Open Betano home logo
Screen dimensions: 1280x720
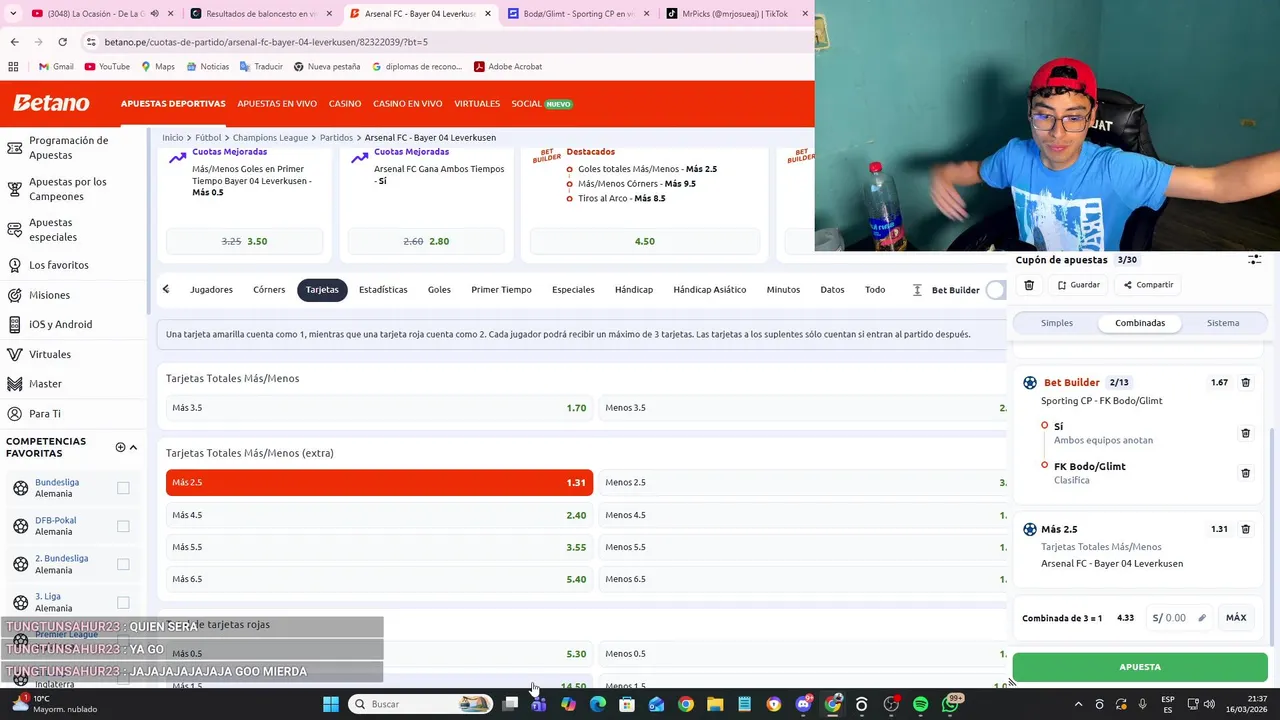click(x=51, y=103)
